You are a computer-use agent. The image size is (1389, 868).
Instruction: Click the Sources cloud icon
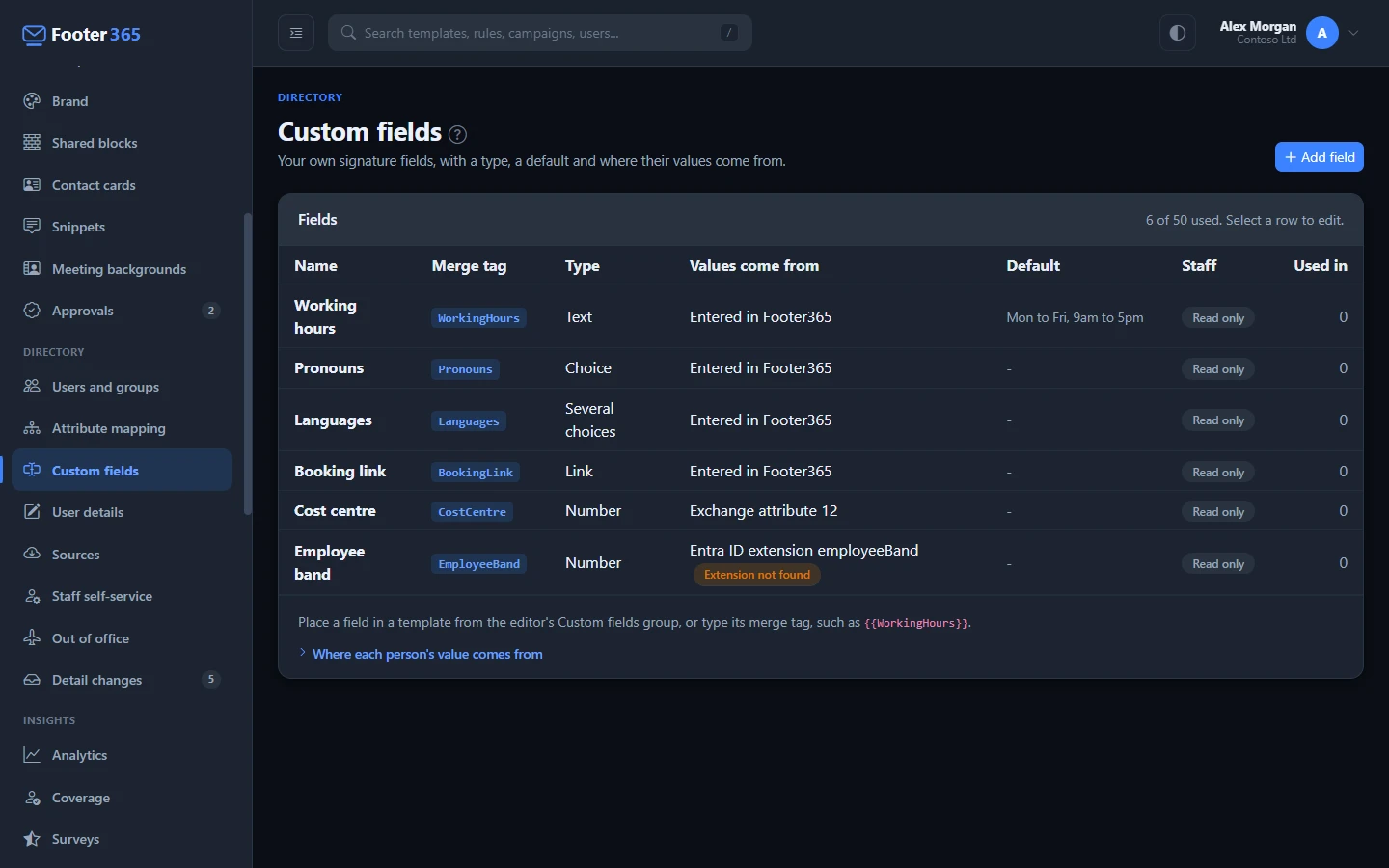[x=32, y=555]
